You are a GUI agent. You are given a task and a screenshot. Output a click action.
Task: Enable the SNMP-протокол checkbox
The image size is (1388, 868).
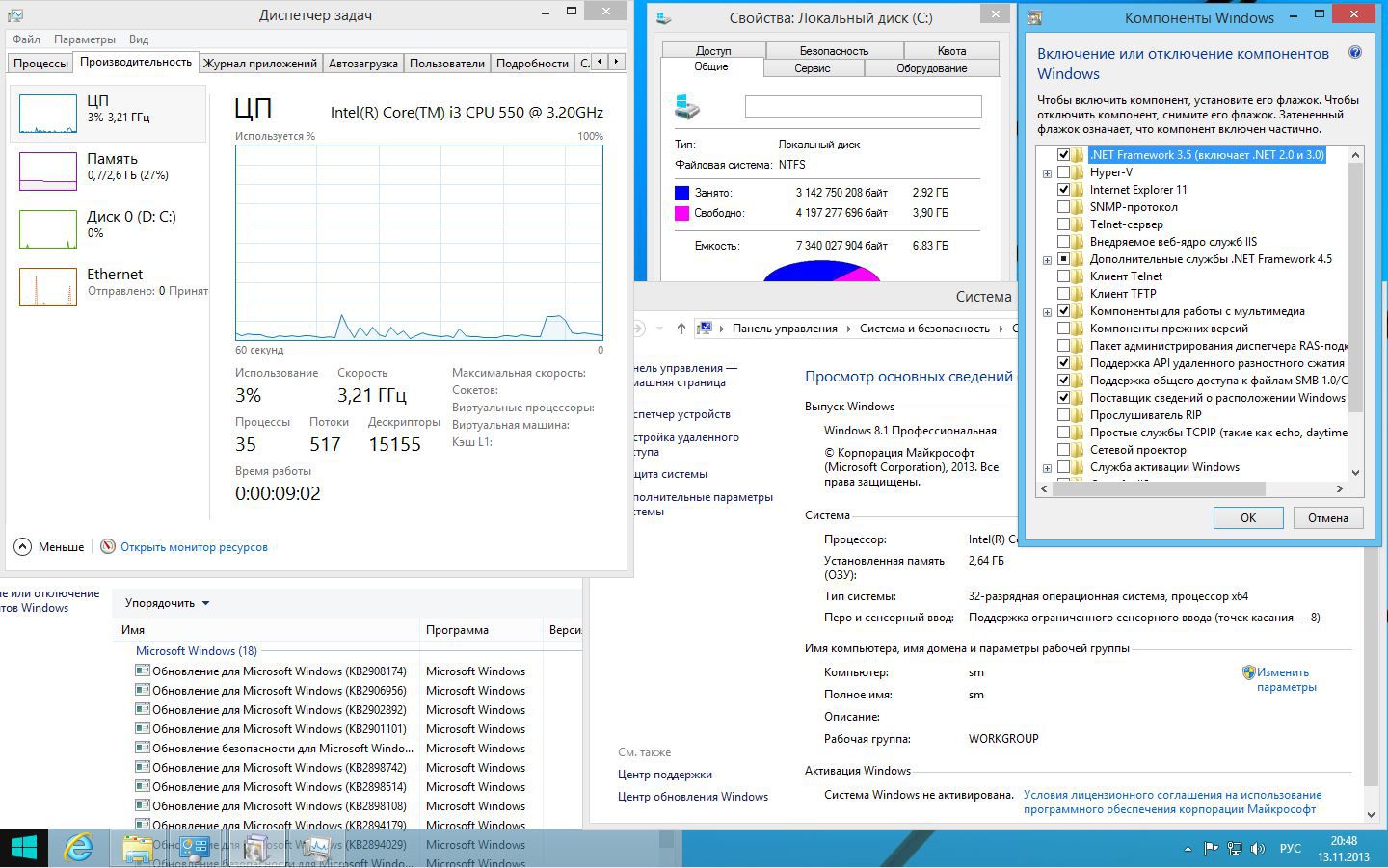[x=1063, y=207]
